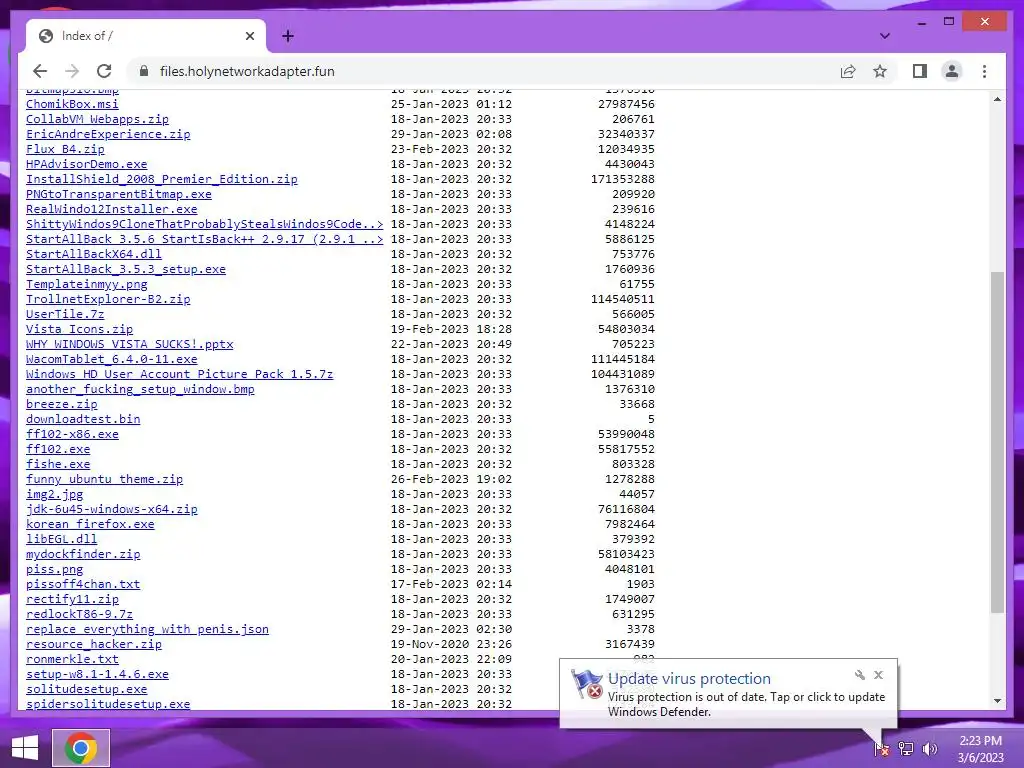Viewport: 1024px width, 768px height.
Task: Open Templateinmyy.png link
Action: coord(86,284)
